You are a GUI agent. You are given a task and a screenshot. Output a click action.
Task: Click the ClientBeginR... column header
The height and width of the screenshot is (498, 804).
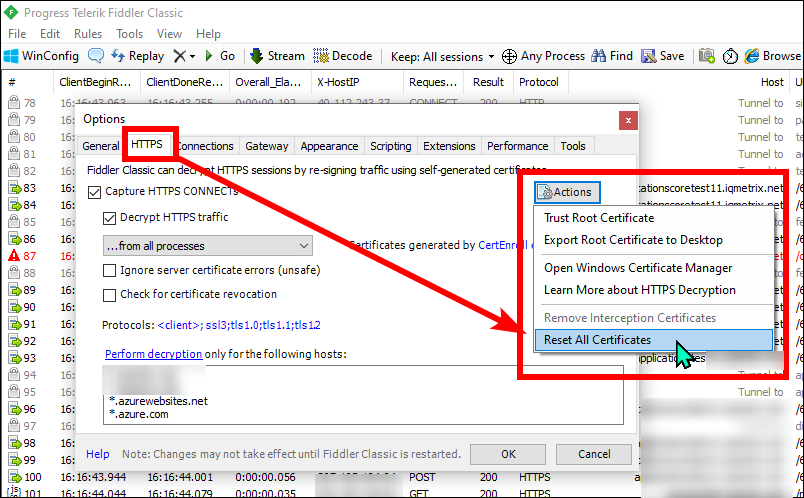[96, 82]
